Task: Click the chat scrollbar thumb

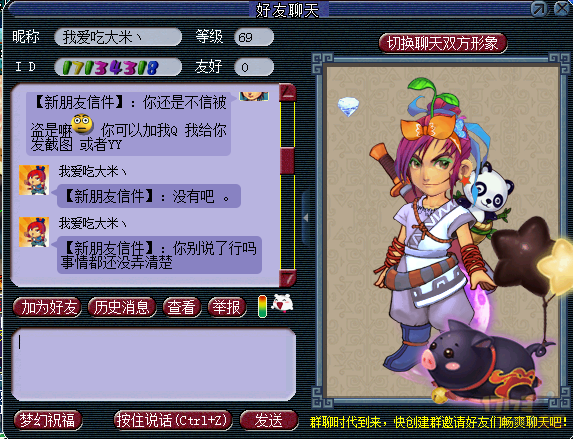Action: tap(288, 161)
